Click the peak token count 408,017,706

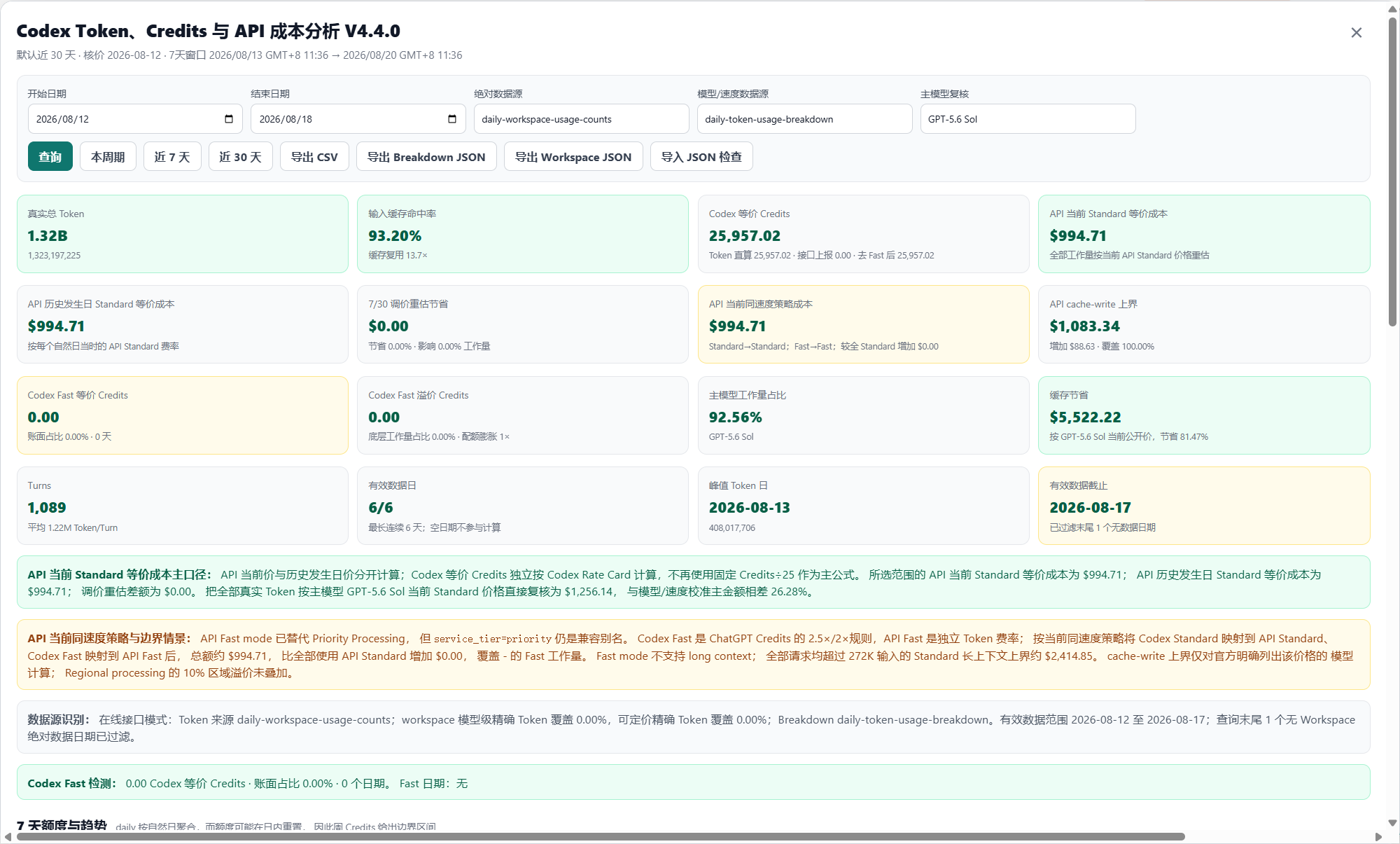pyautogui.click(x=732, y=528)
